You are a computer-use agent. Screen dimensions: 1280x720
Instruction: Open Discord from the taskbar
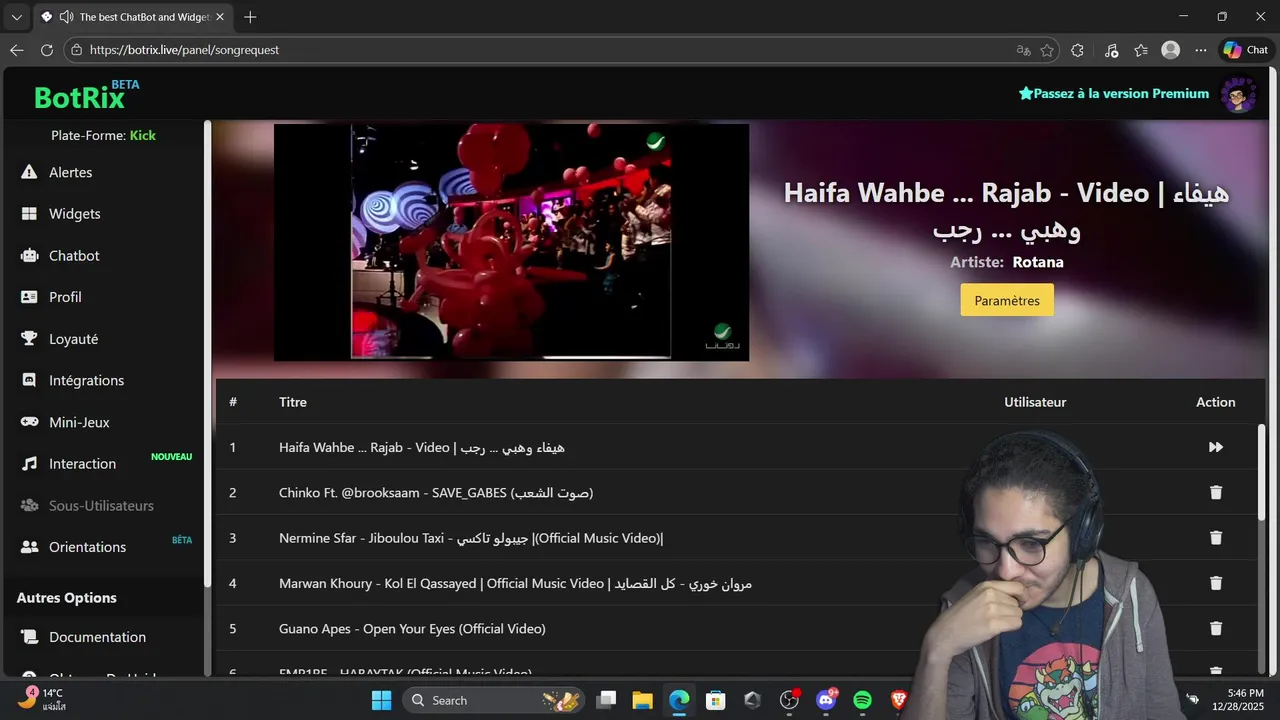[x=827, y=700]
